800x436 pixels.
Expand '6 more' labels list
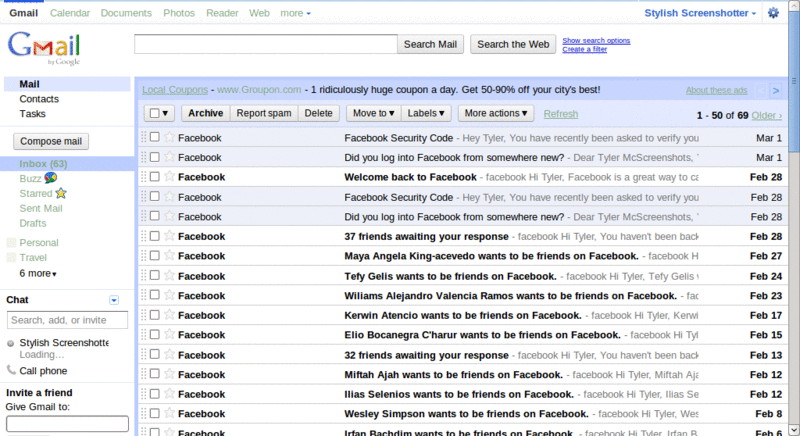(38, 273)
